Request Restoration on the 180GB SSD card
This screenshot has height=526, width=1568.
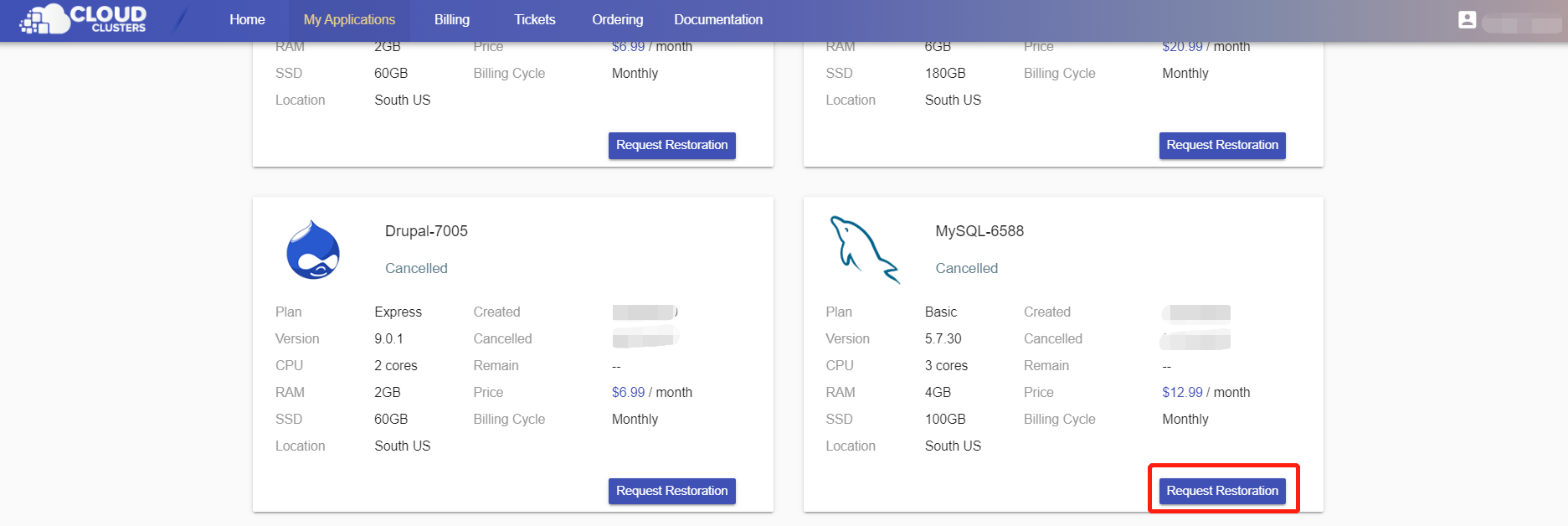[1222, 145]
